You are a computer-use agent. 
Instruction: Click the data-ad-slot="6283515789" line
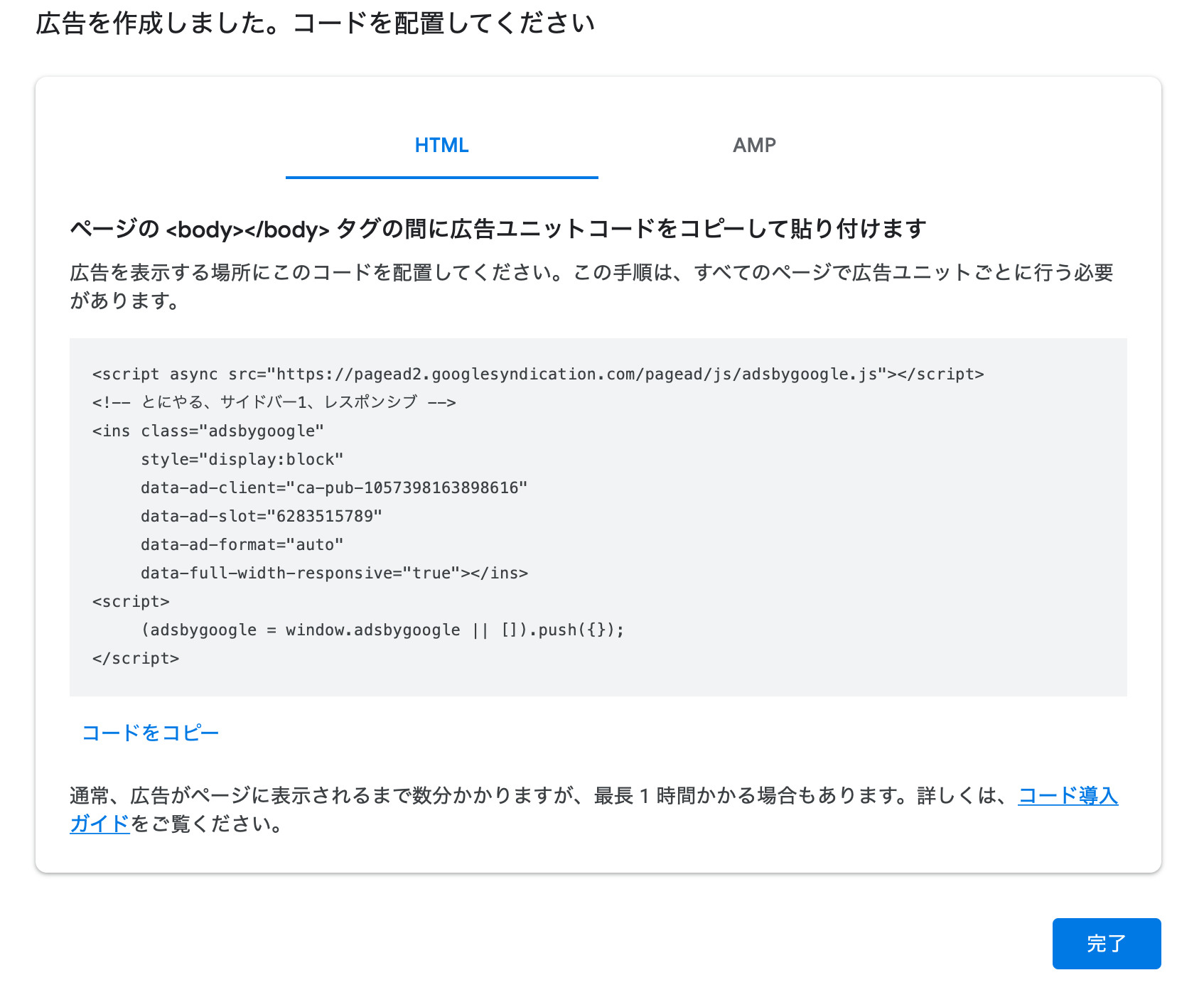click(x=262, y=517)
